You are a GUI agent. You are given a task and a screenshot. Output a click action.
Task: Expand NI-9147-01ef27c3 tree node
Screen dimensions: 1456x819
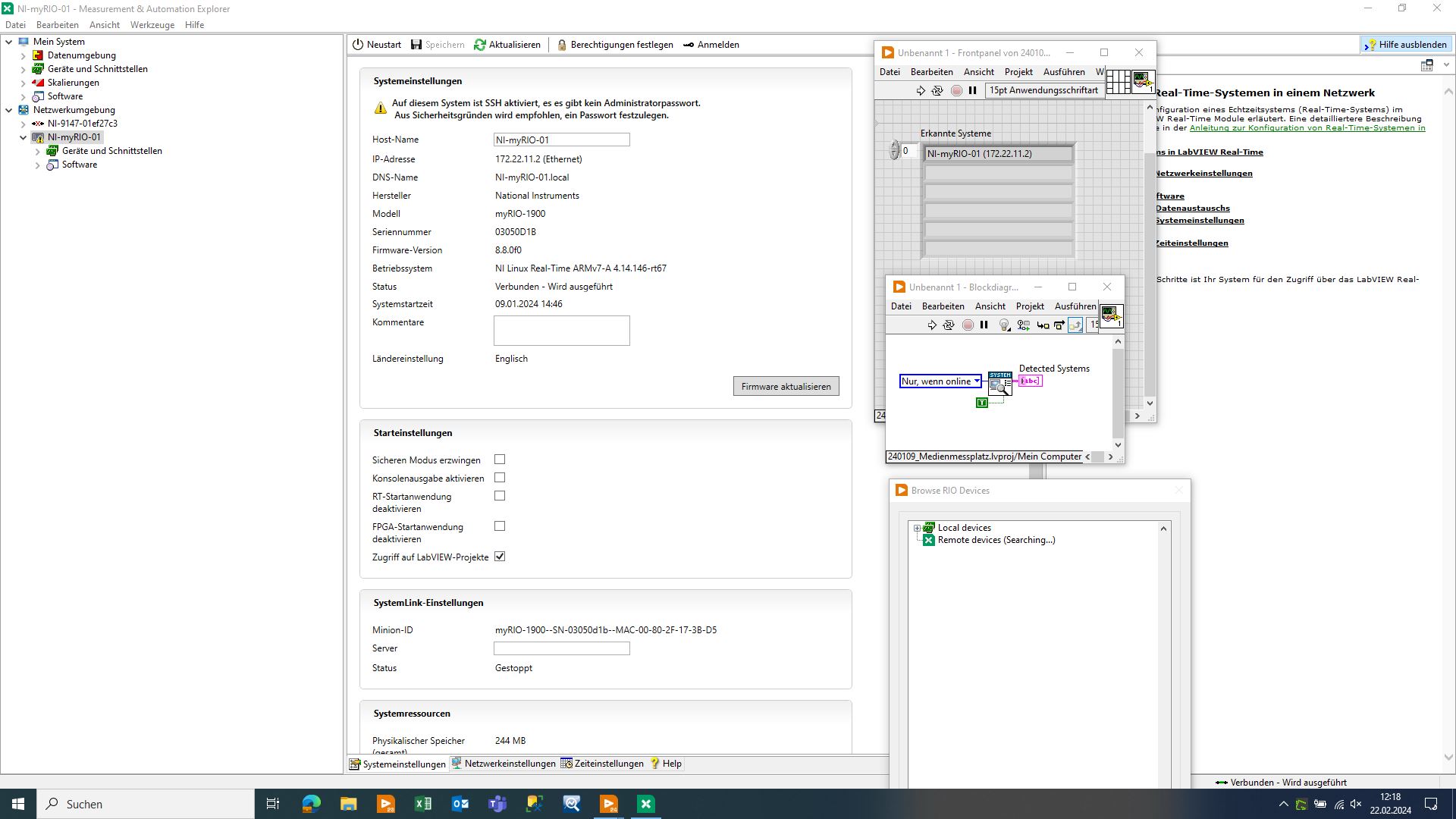(x=23, y=124)
